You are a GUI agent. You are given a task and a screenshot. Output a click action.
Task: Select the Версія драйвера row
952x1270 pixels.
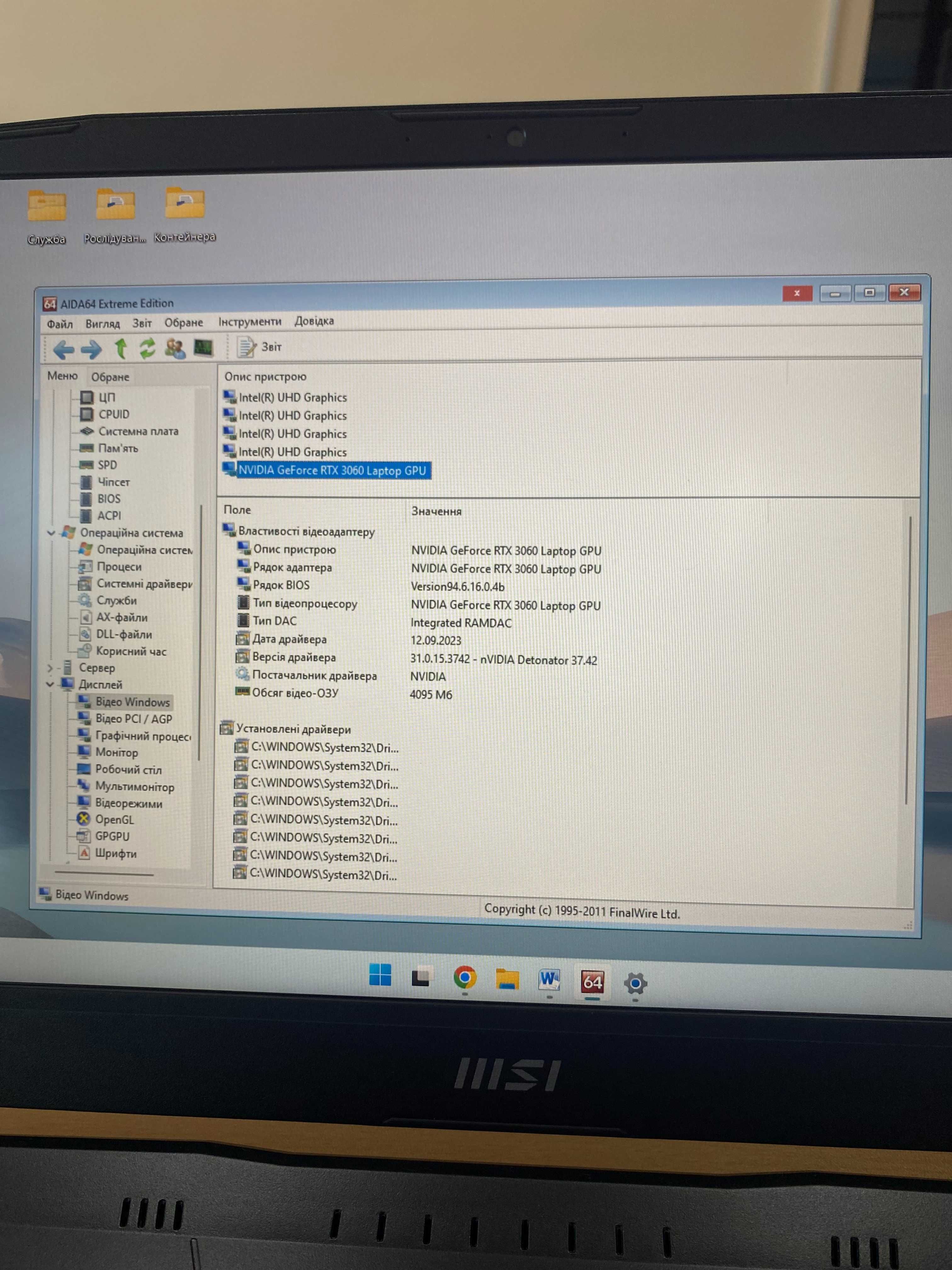point(416,659)
